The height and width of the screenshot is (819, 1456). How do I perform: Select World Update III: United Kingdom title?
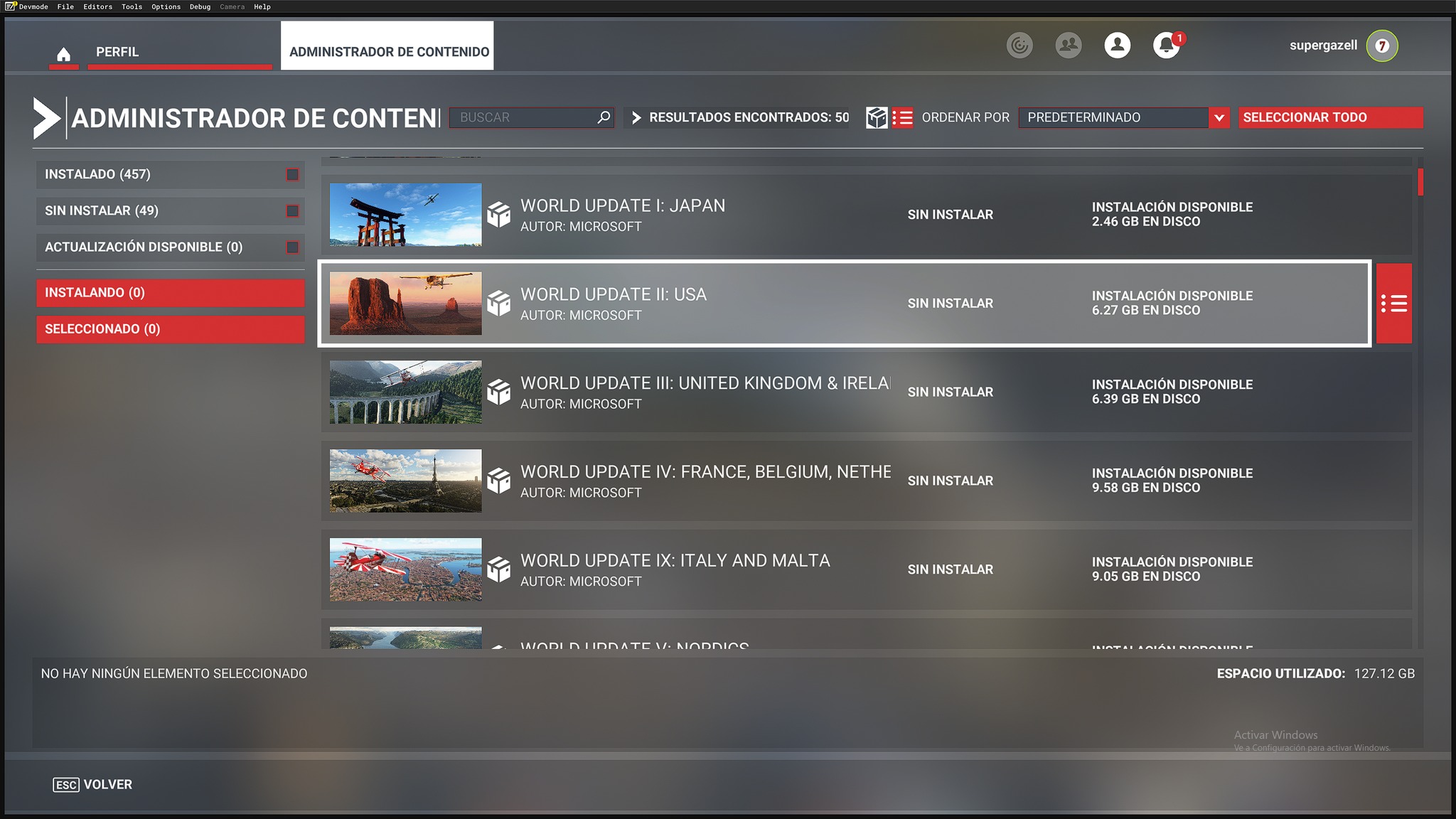point(705,383)
